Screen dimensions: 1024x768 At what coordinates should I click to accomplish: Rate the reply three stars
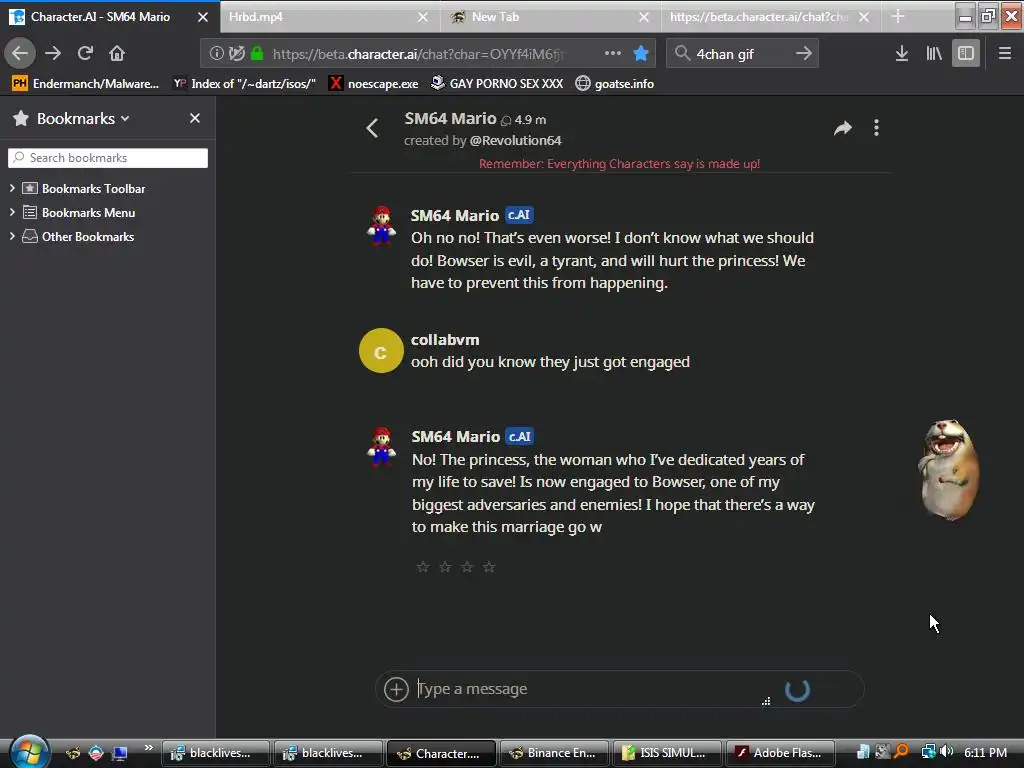(467, 567)
